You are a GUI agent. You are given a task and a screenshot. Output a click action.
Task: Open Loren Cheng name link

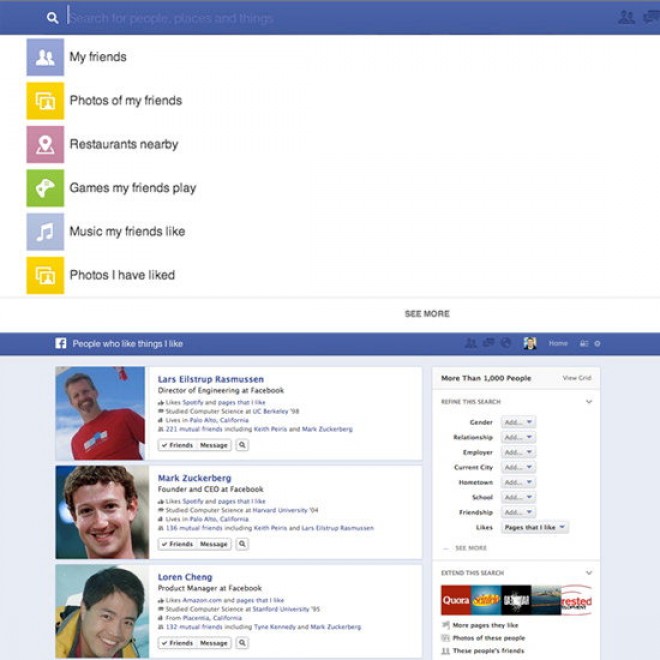click(185, 577)
